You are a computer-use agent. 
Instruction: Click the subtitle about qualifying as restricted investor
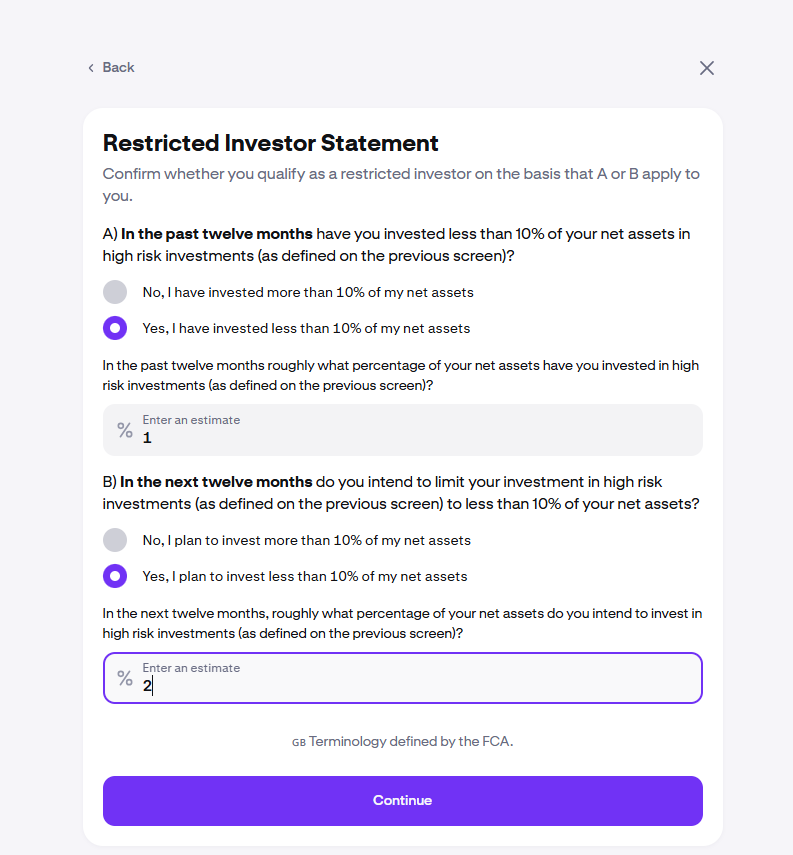pos(401,185)
